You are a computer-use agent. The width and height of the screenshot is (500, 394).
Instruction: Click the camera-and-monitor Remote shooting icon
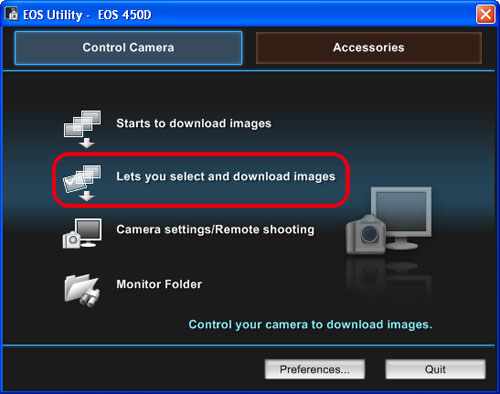(x=82, y=233)
